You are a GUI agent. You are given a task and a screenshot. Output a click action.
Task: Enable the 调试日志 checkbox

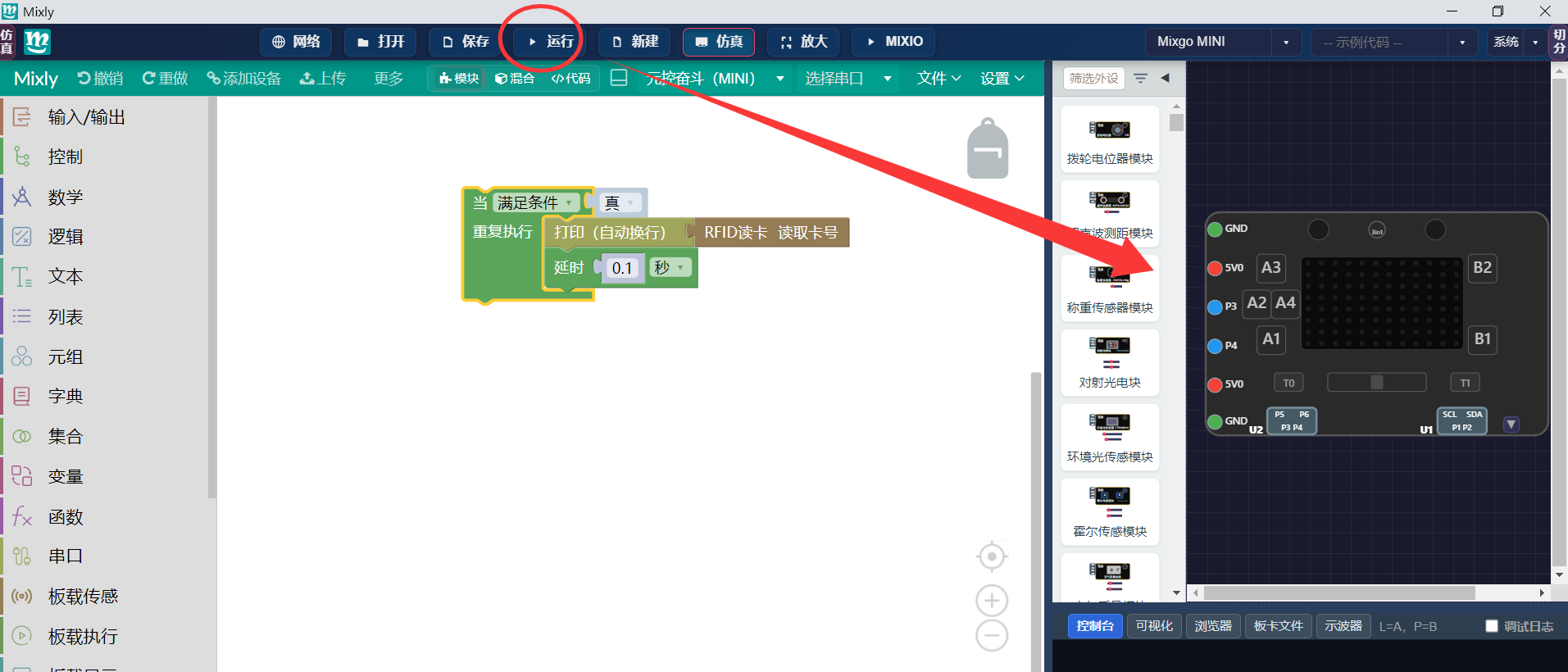1492,626
